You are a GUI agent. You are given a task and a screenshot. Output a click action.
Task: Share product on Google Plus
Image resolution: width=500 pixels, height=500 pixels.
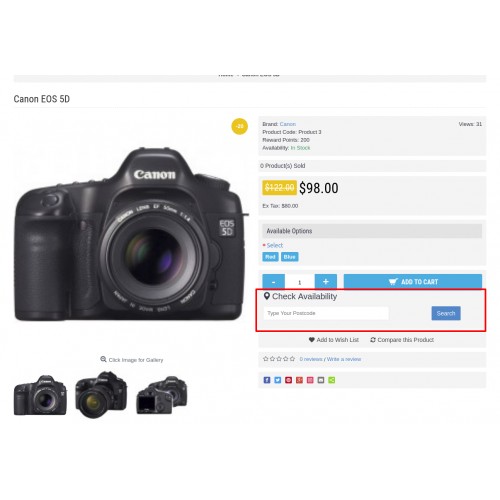coord(299,380)
